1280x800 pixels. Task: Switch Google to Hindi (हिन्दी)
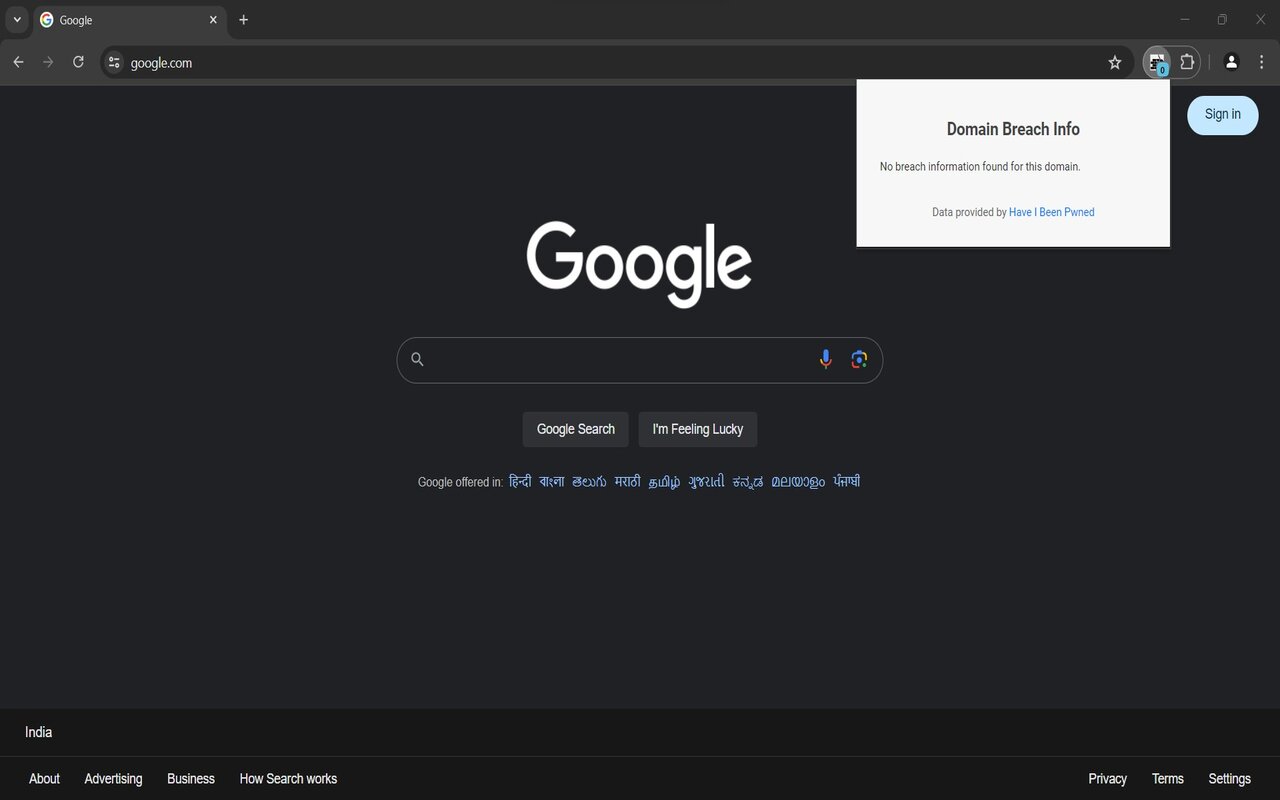[x=520, y=482]
